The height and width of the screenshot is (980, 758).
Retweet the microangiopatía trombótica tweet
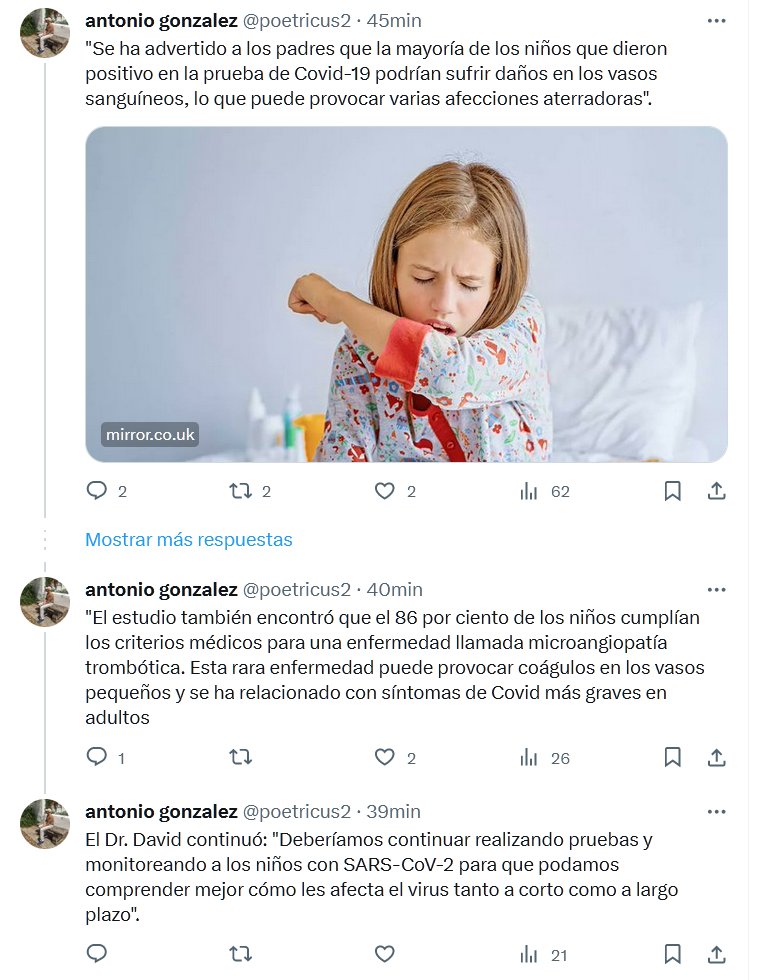click(241, 758)
